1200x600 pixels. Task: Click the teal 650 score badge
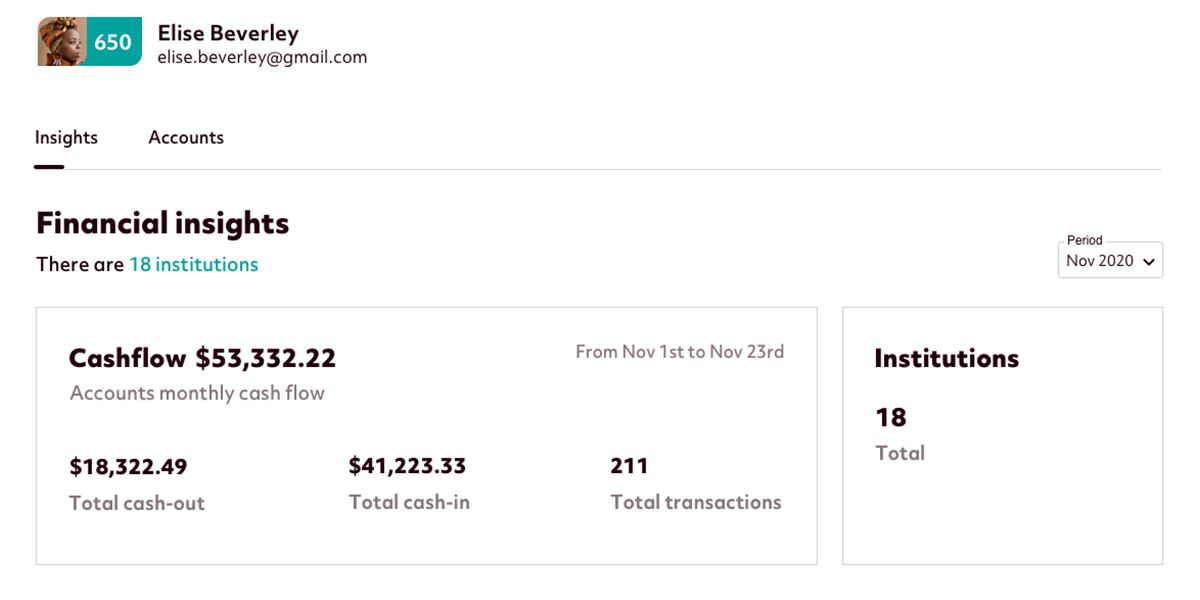point(114,42)
